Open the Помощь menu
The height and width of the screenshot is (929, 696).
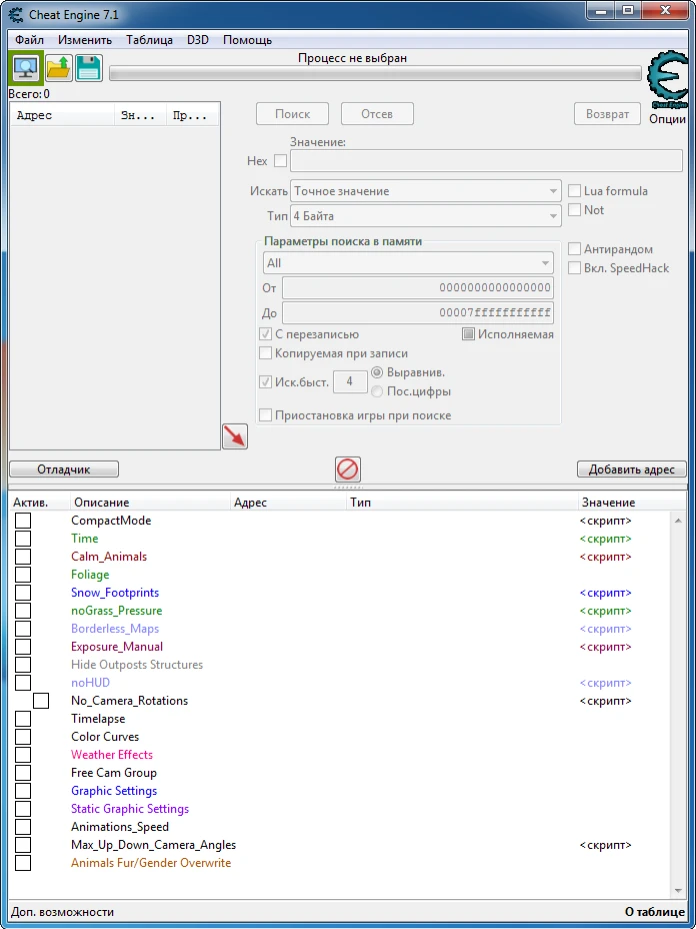[x=248, y=40]
